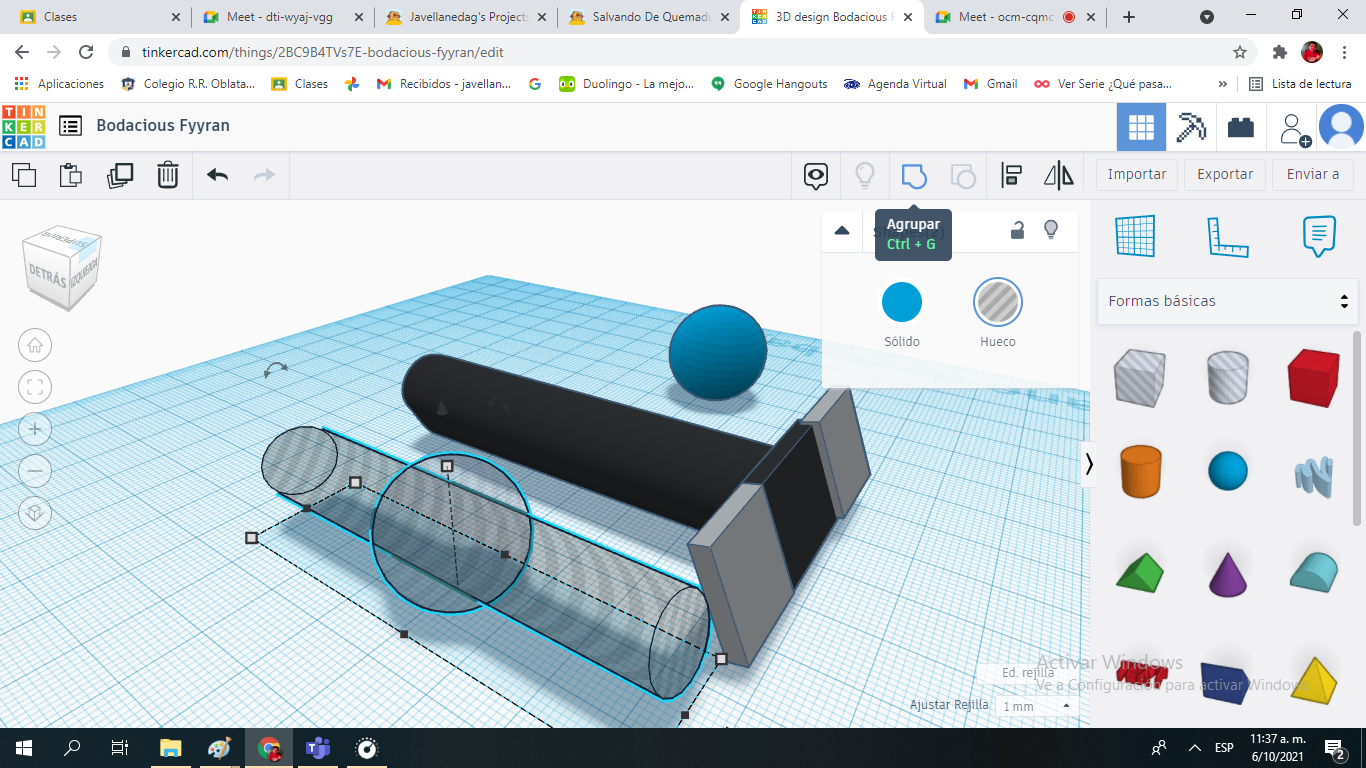
Task: Select the Workplane tool
Action: click(x=1135, y=236)
